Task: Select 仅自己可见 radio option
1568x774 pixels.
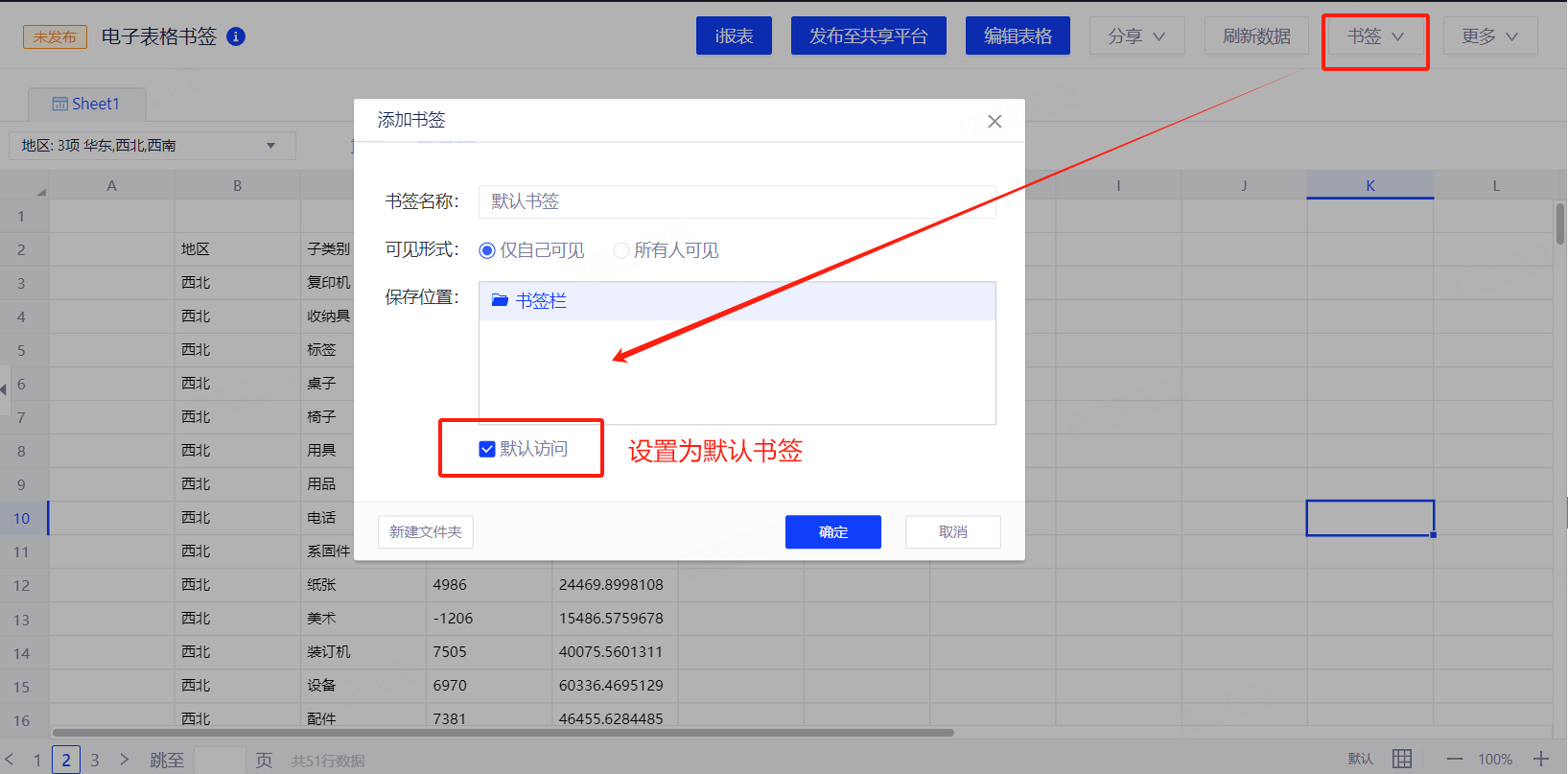Action: pos(487,250)
